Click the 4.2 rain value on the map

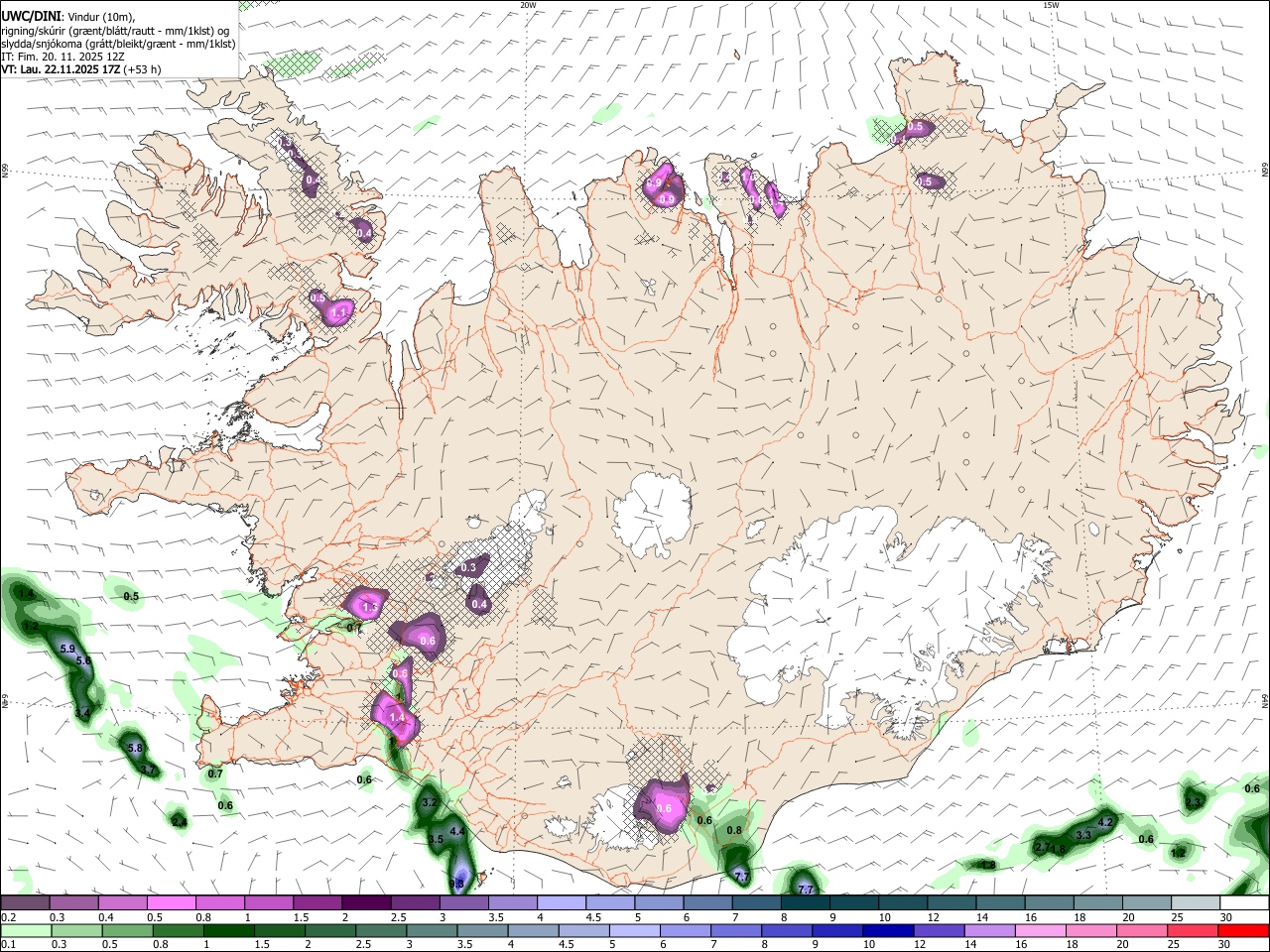point(1106,822)
